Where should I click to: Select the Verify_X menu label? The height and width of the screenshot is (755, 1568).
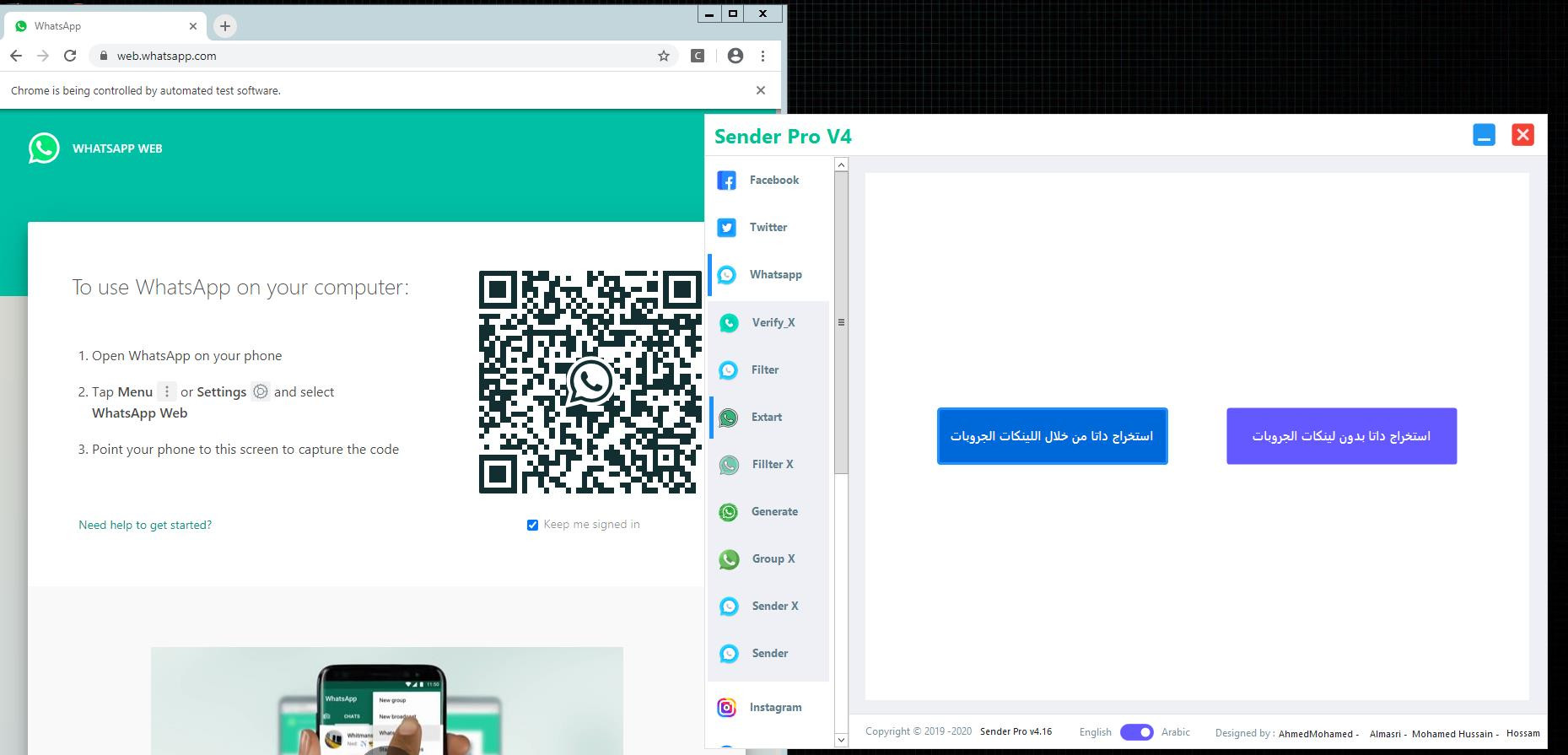pos(773,323)
